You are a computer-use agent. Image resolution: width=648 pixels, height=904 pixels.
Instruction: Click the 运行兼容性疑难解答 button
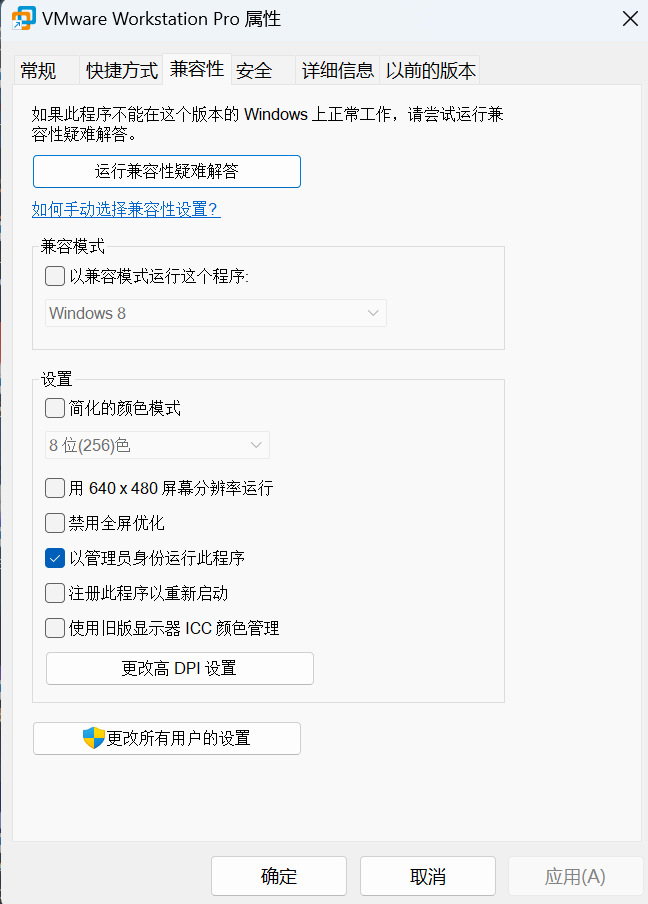(x=167, y=171)
